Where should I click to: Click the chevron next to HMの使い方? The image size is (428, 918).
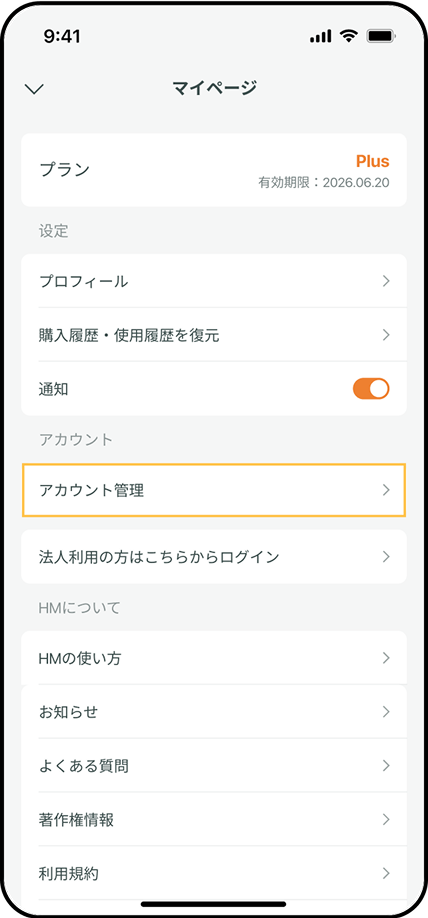386,658
